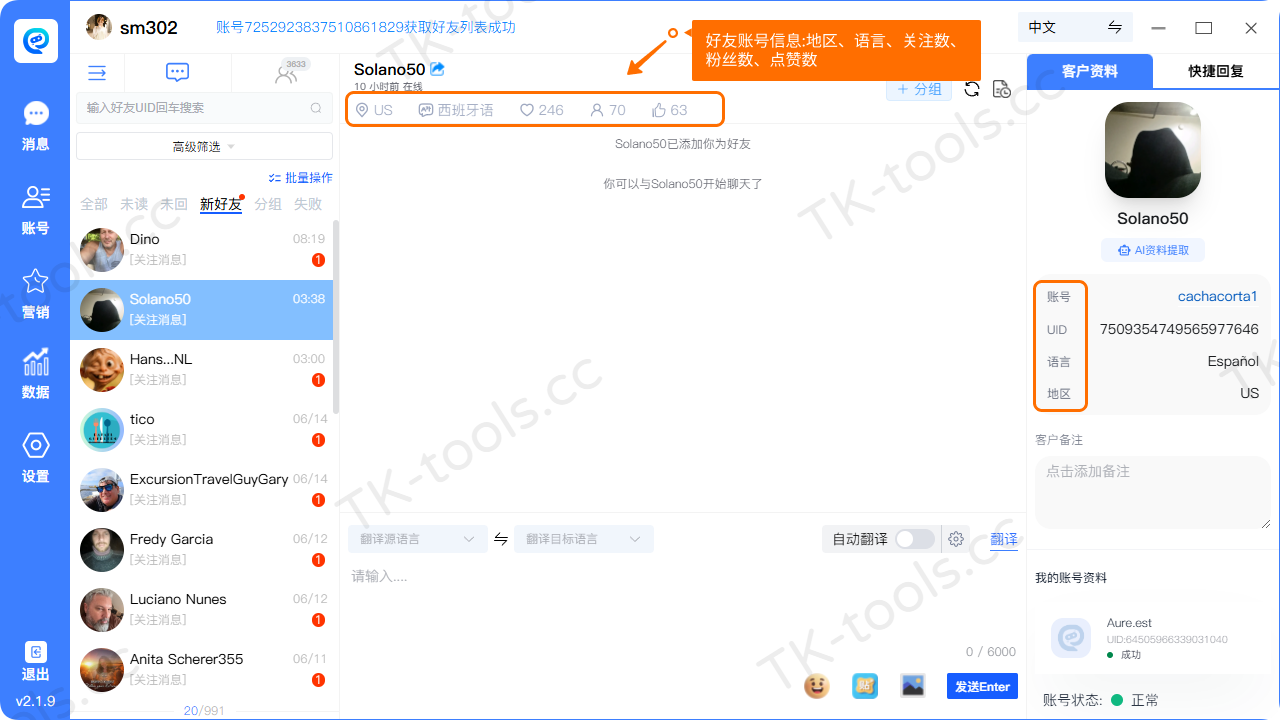The height and width of the screenshot is (720, 1280).
Task: Click the share icon next to Solano50
Action: tap(437, 69)
